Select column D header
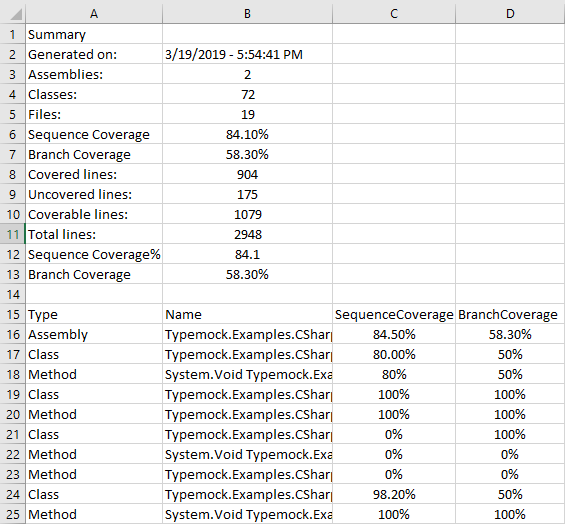This screenshot has width=565, height=524. [510, 13]
